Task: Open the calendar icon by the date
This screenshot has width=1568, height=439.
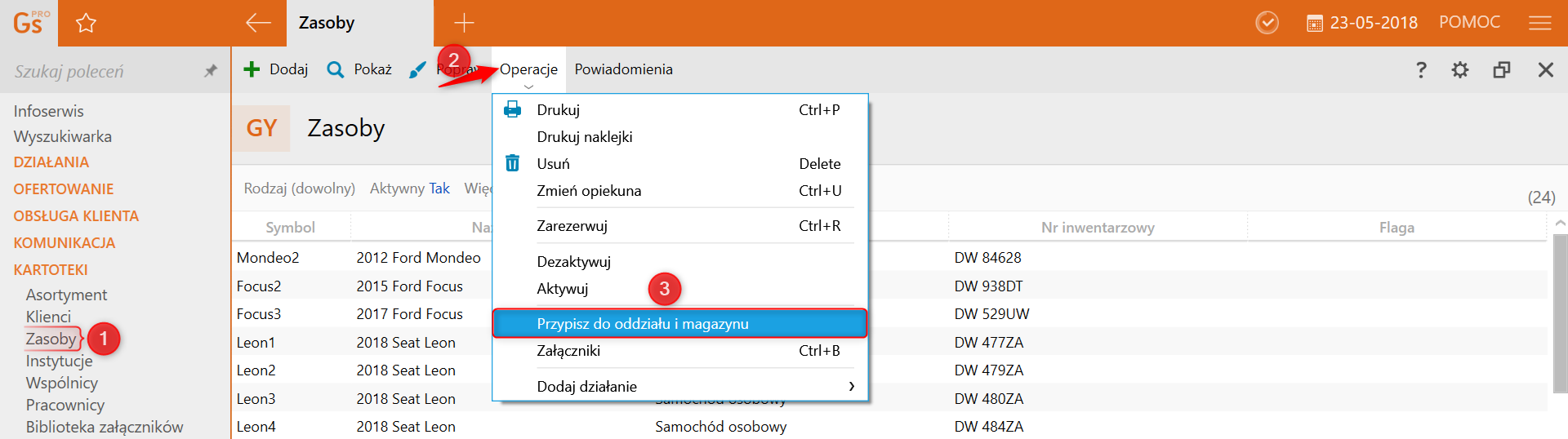Action: [1315, 24]
